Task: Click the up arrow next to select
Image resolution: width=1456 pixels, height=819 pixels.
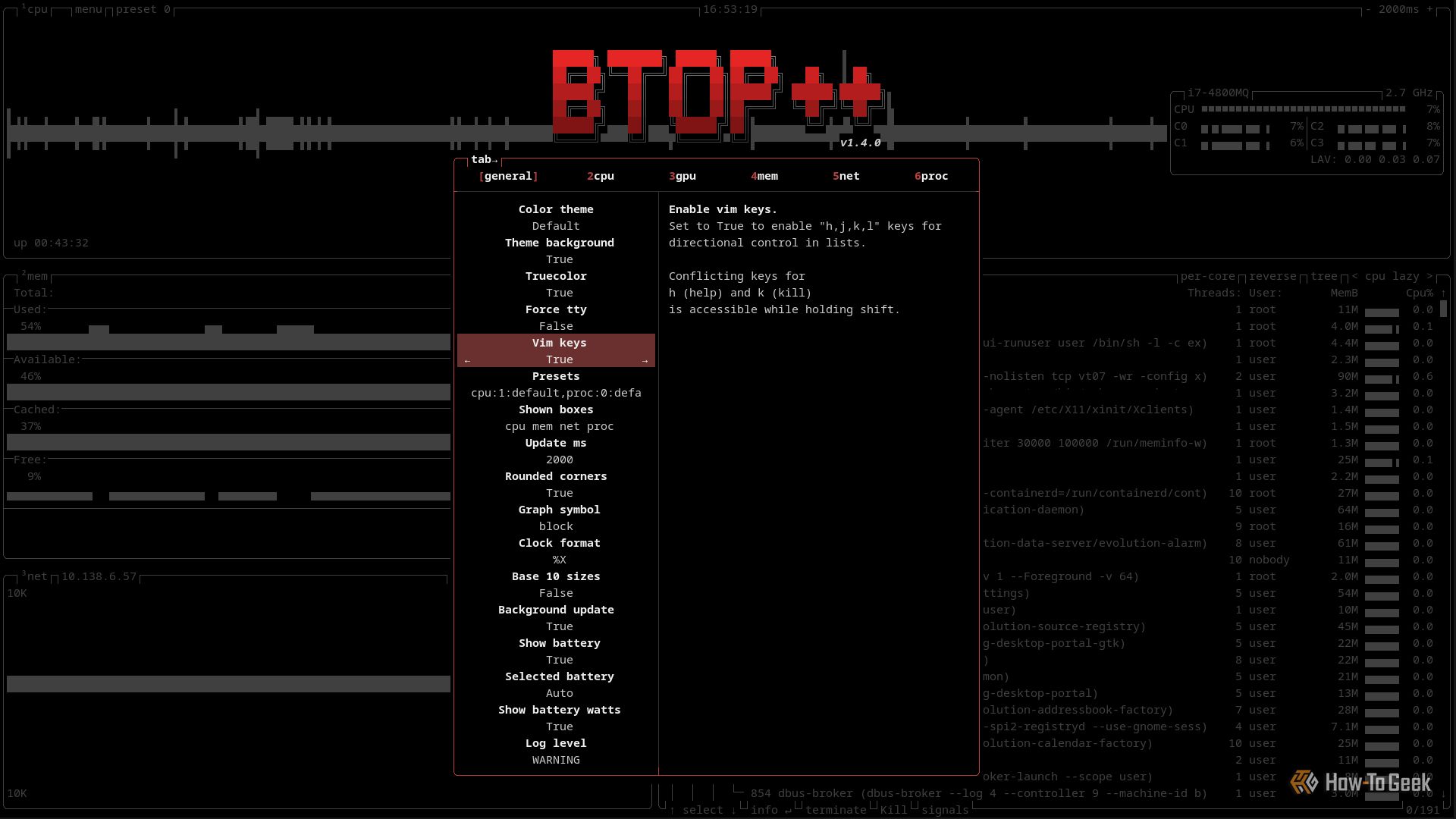Action: point(672,810)
